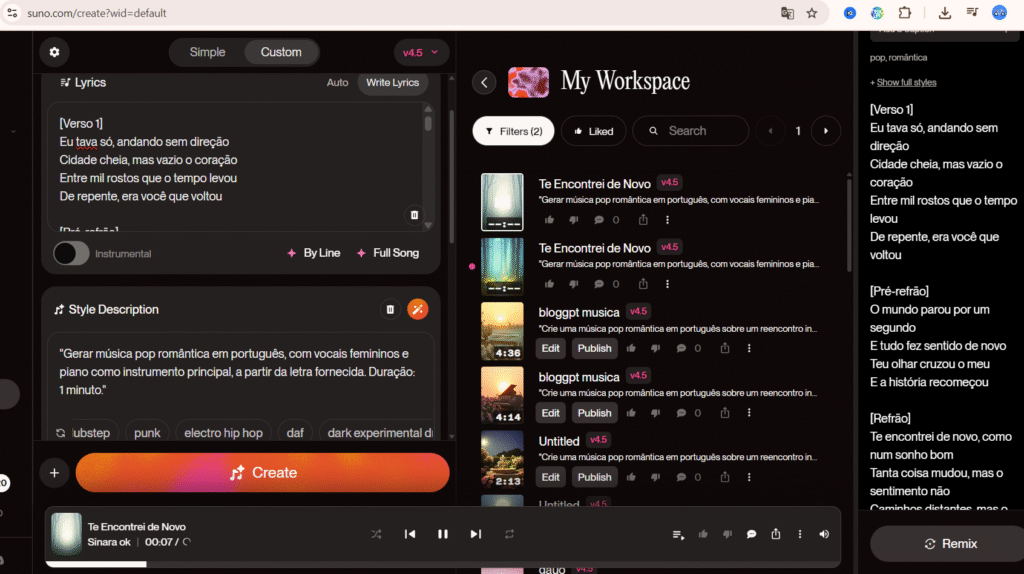1024x574 pixels.
Task: Skip to the next track in the player
Action: pyautogui.click(x=476, y=534)
